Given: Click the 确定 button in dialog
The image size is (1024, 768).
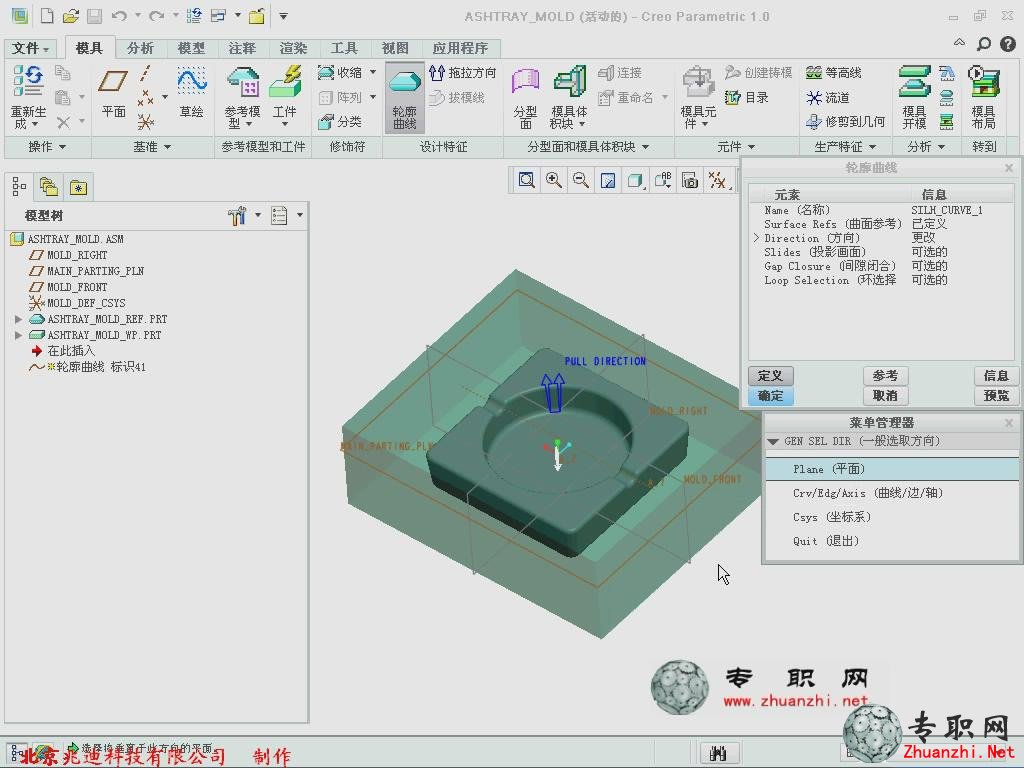Looking at the screenshot, I should (x=771, y=396).
